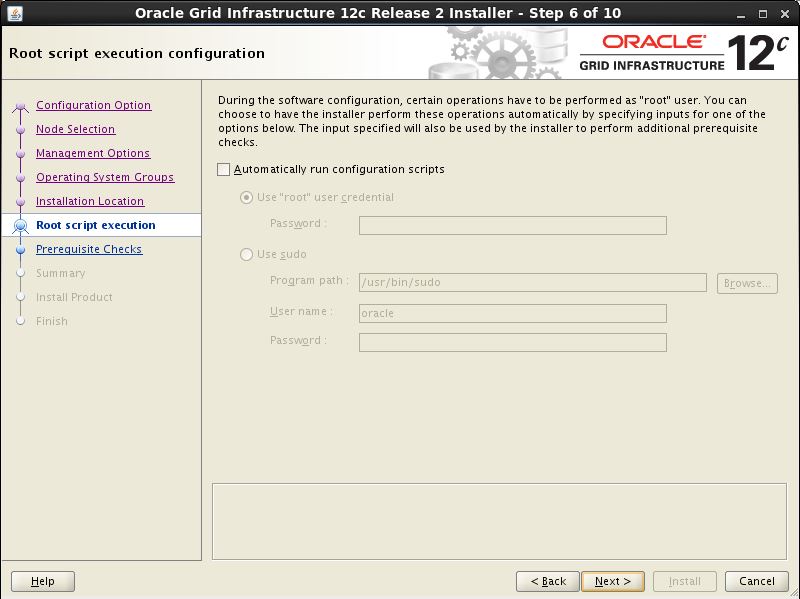Click the Java icon in the title bar
This screenshot has height=599, width=800.
click(15, 13)
